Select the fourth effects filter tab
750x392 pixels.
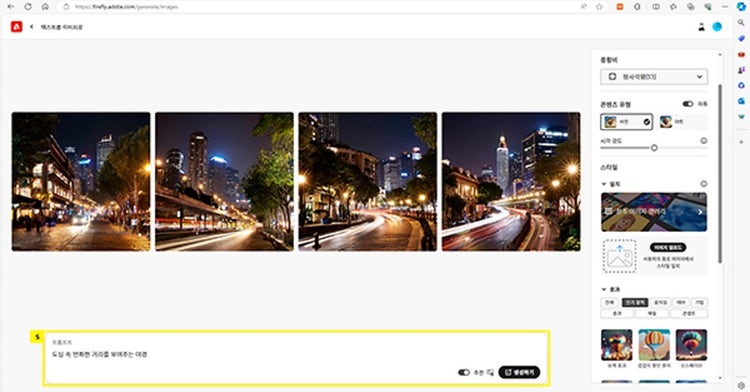pyautogui.click(x=681, y=302)
